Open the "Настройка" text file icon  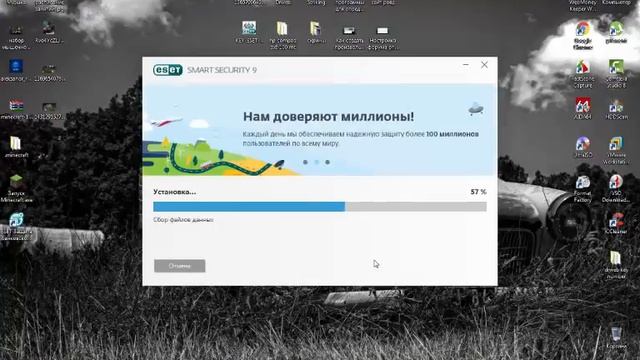[382, 38]
